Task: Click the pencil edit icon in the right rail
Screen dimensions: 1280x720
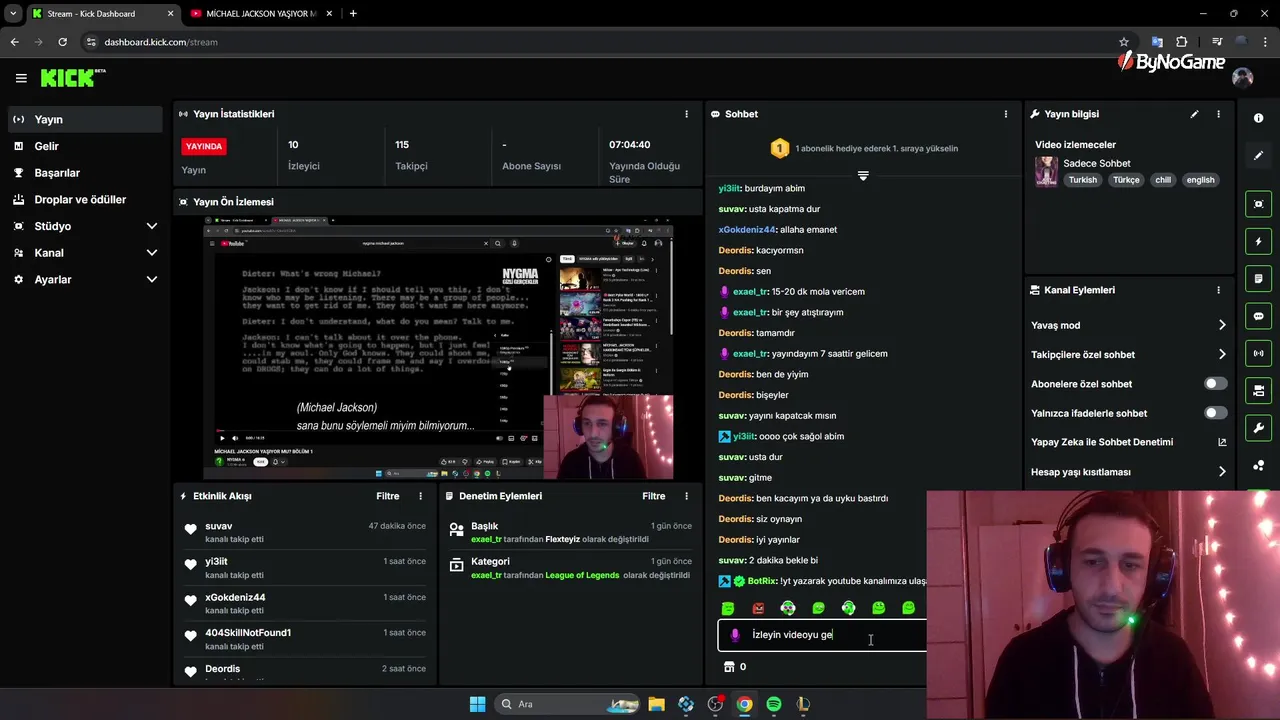Action: (1258, 156)
